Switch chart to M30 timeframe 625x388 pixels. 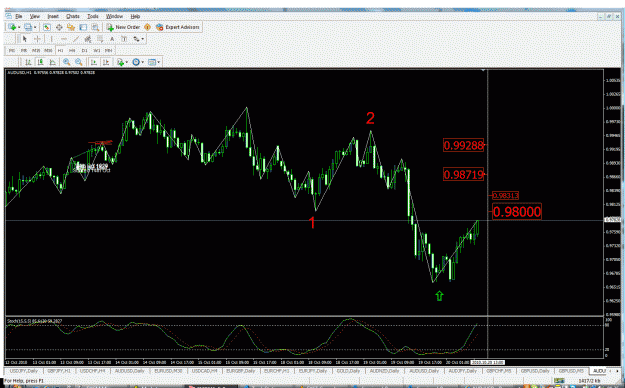click(48, 50)
